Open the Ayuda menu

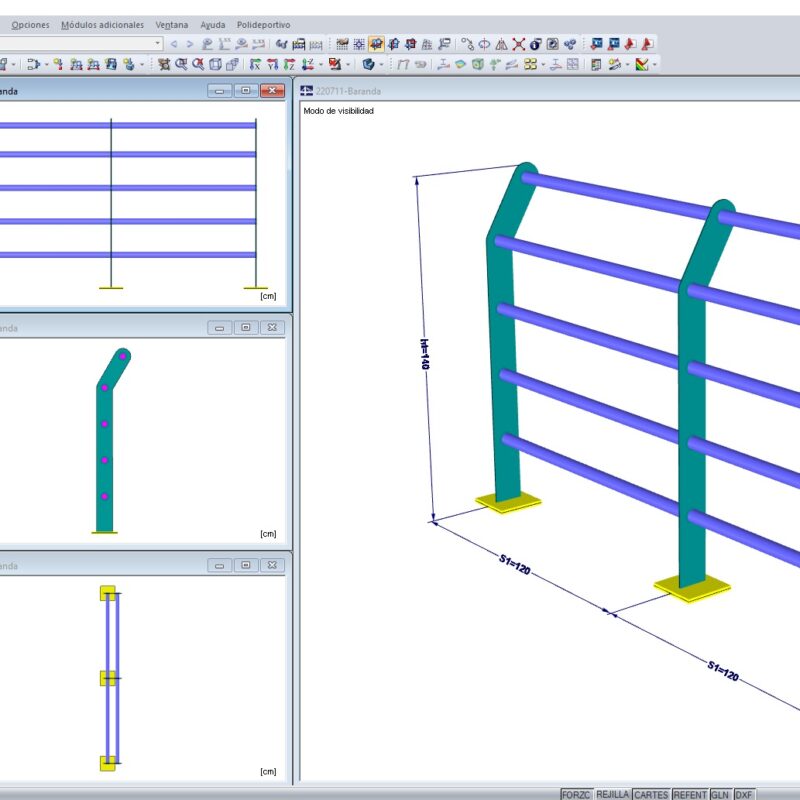[x=212, y=24]
